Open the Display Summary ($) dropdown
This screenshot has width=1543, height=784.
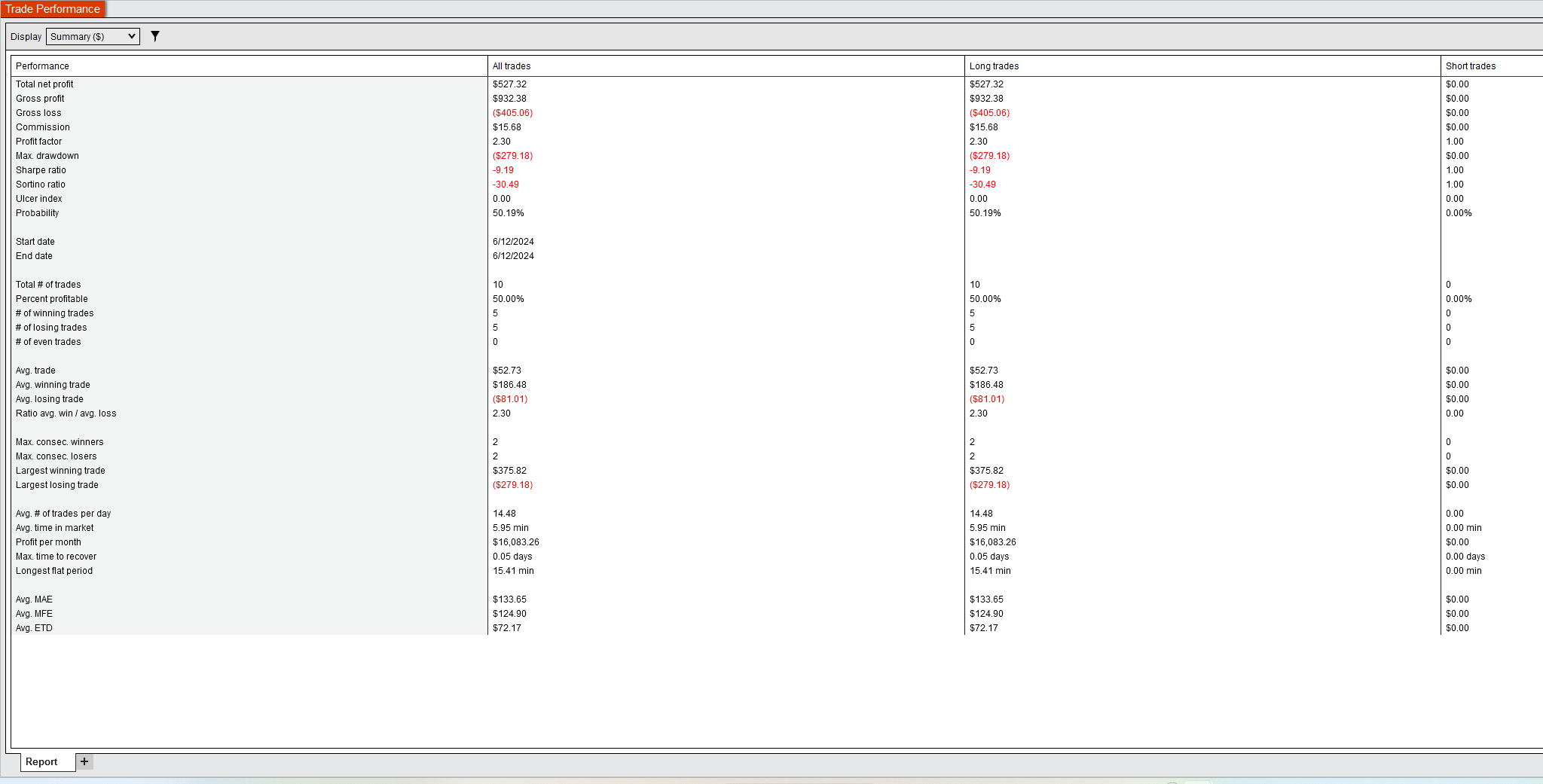[93, 36]
